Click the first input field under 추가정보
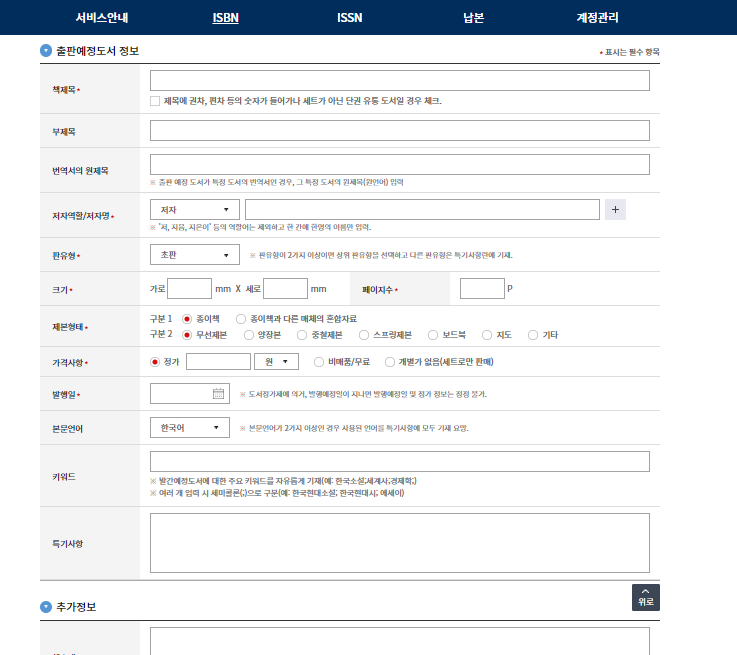The width and height of the screenshot is (737, 655). (x=400, y=641)
